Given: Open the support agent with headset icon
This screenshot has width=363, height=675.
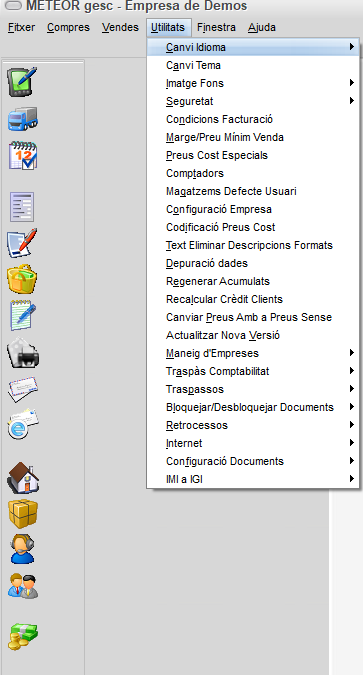Looking at the screenshot, I should point(22,549).
